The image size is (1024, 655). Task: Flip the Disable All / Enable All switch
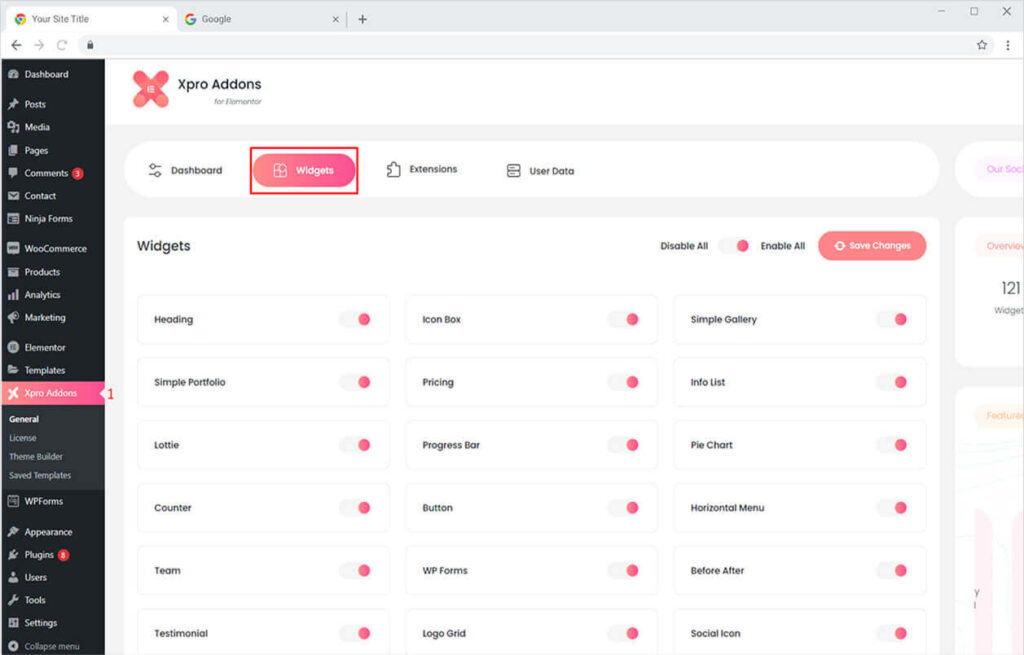(734, 246)
